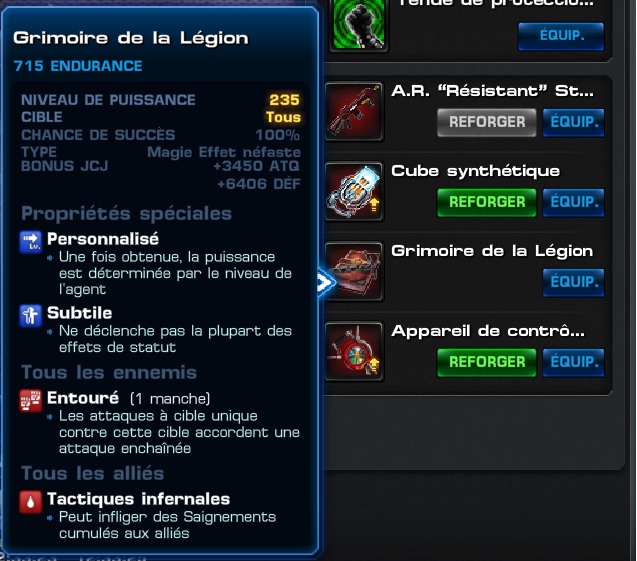Equip the Appareil de contrôle
The width and height of the screenshot is (637, 561).
[x=573, y=362]
